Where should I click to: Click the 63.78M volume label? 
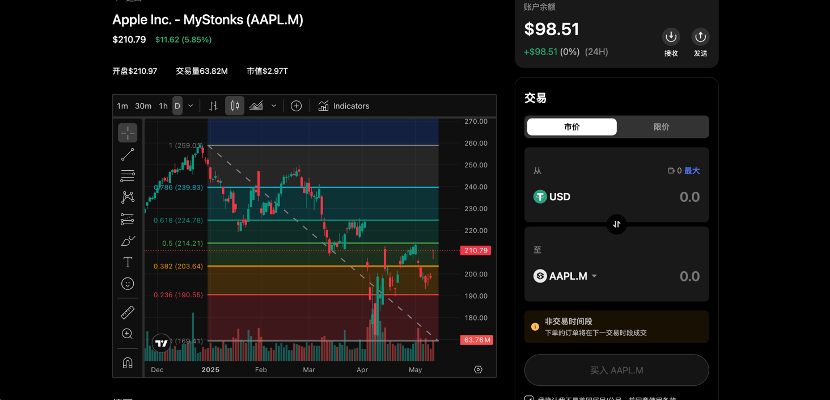pos(476,340)
